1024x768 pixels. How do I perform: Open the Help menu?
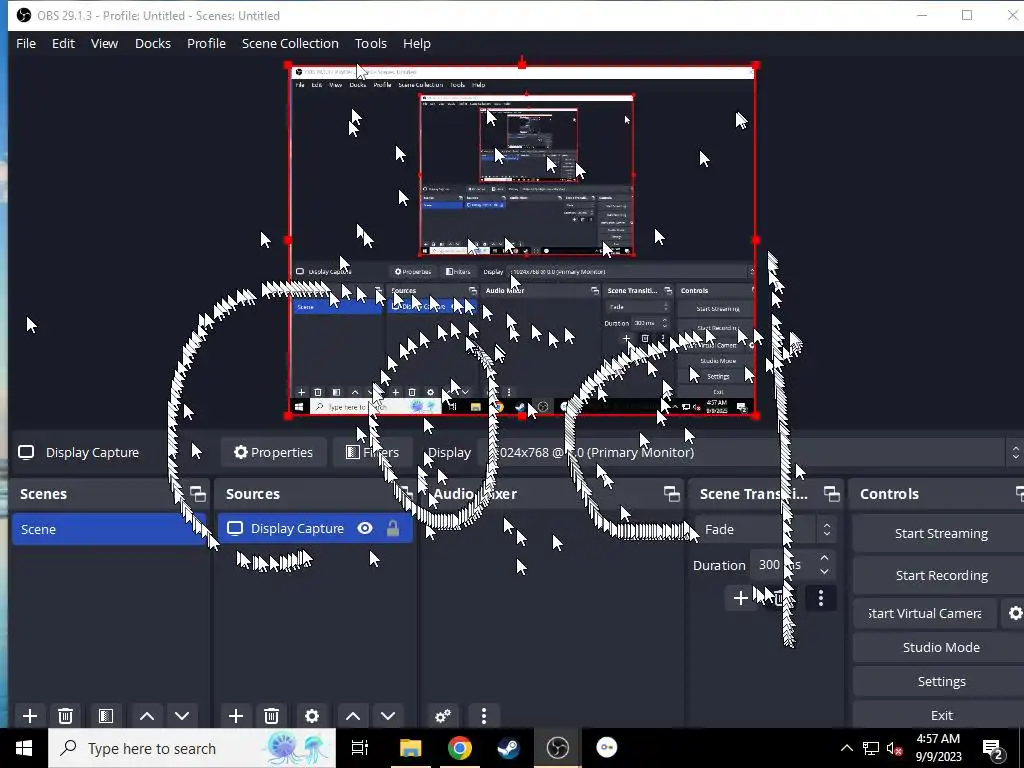point(417,43)
